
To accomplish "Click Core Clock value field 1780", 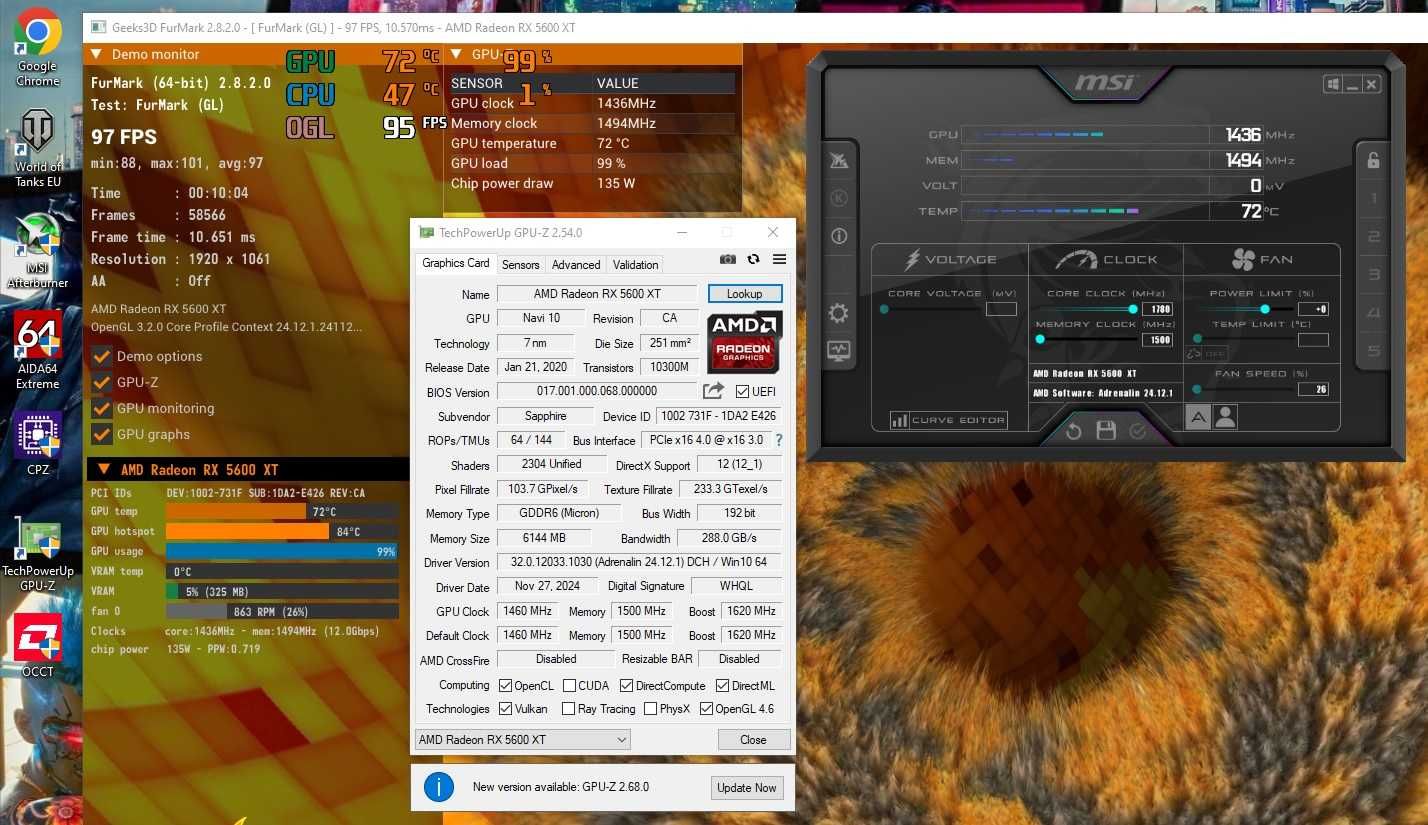I will tap(1157, 309).
